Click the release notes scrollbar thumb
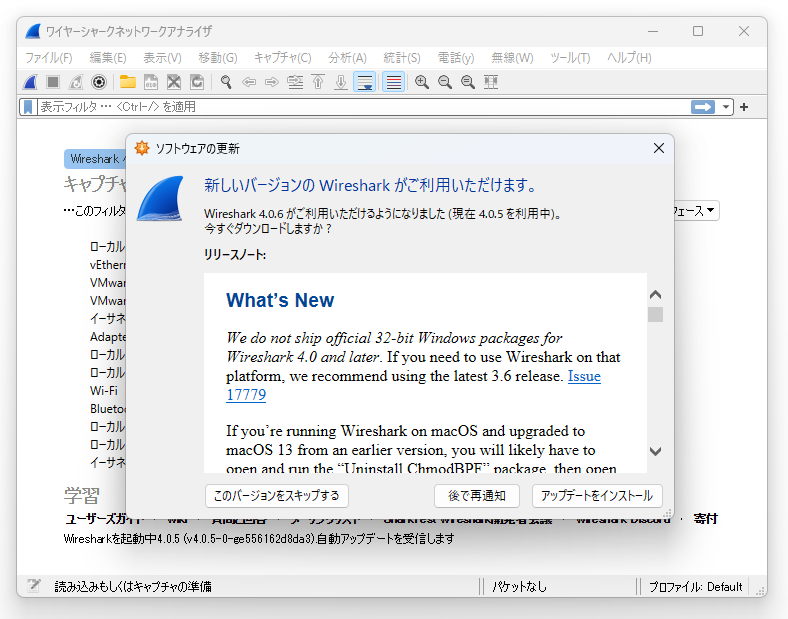 coord(655,315)
